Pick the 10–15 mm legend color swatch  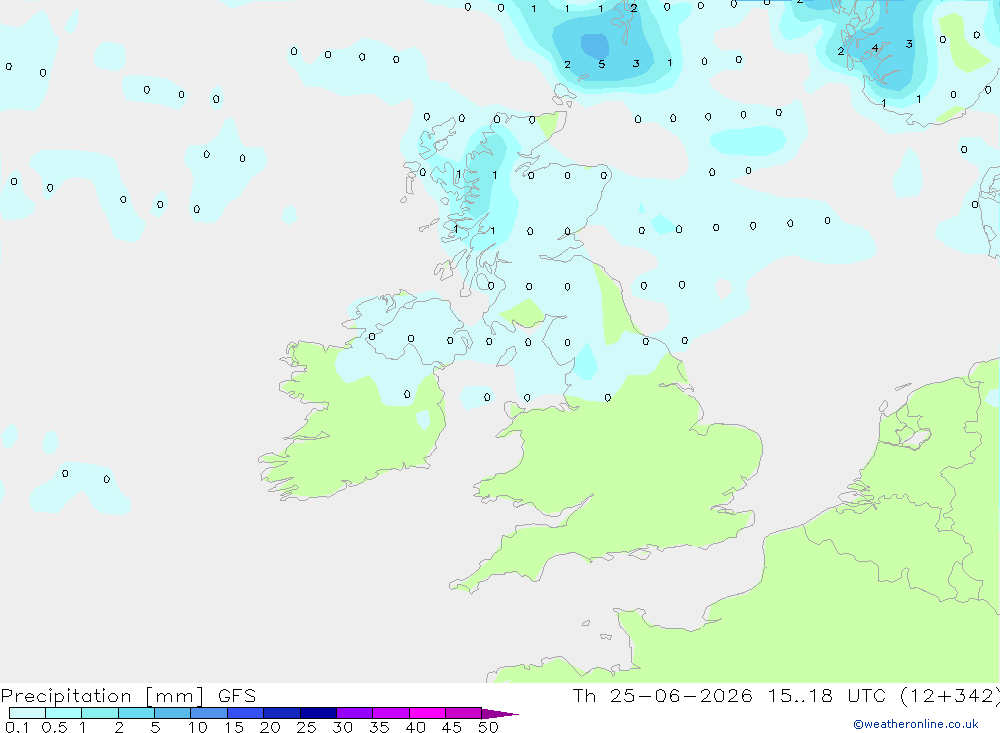pos(209,713)
